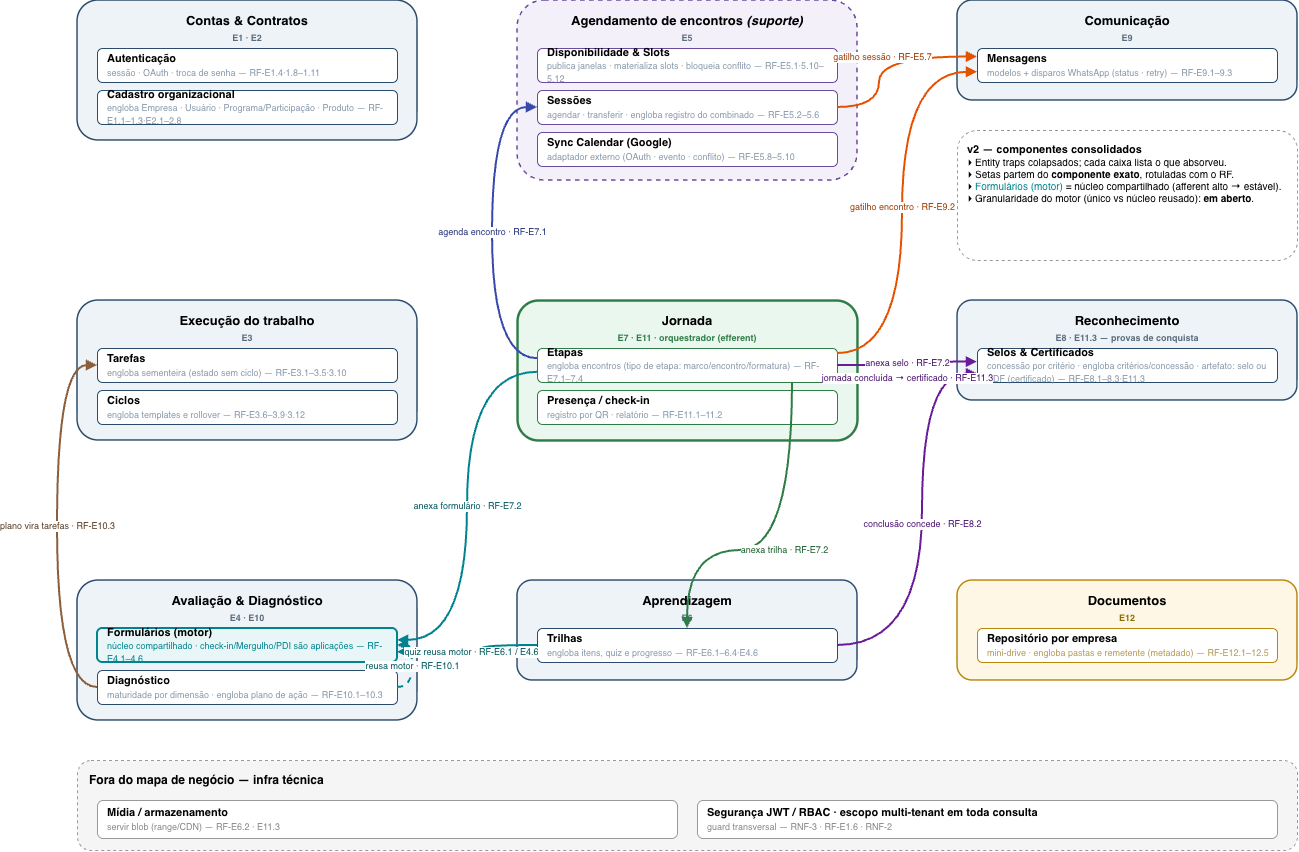This screenshot has height=852, width=1299.
Task: Click the 'anexa formulário · RF-E7.2' edge label
Action: click(x=467, y=505)
